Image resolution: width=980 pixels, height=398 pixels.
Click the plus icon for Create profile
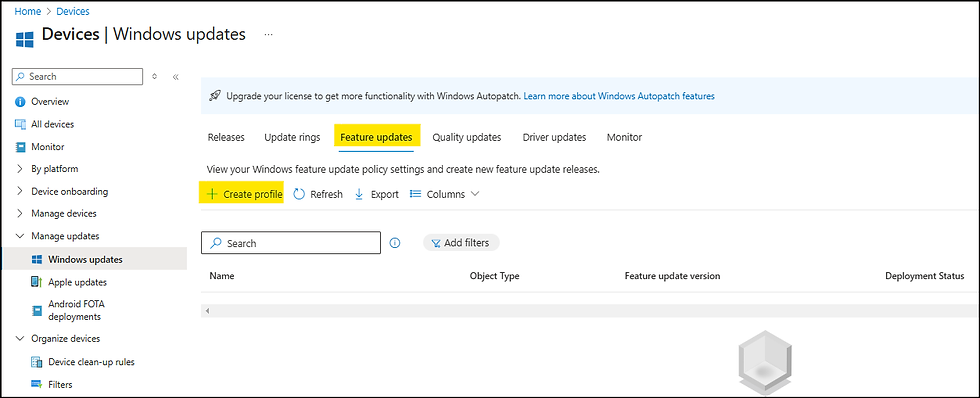[212, 194]
